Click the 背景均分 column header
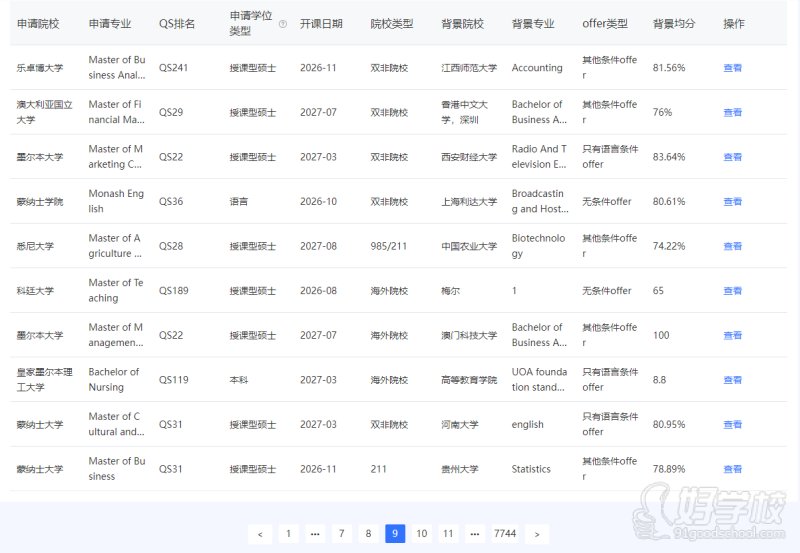 pos(674,24)
